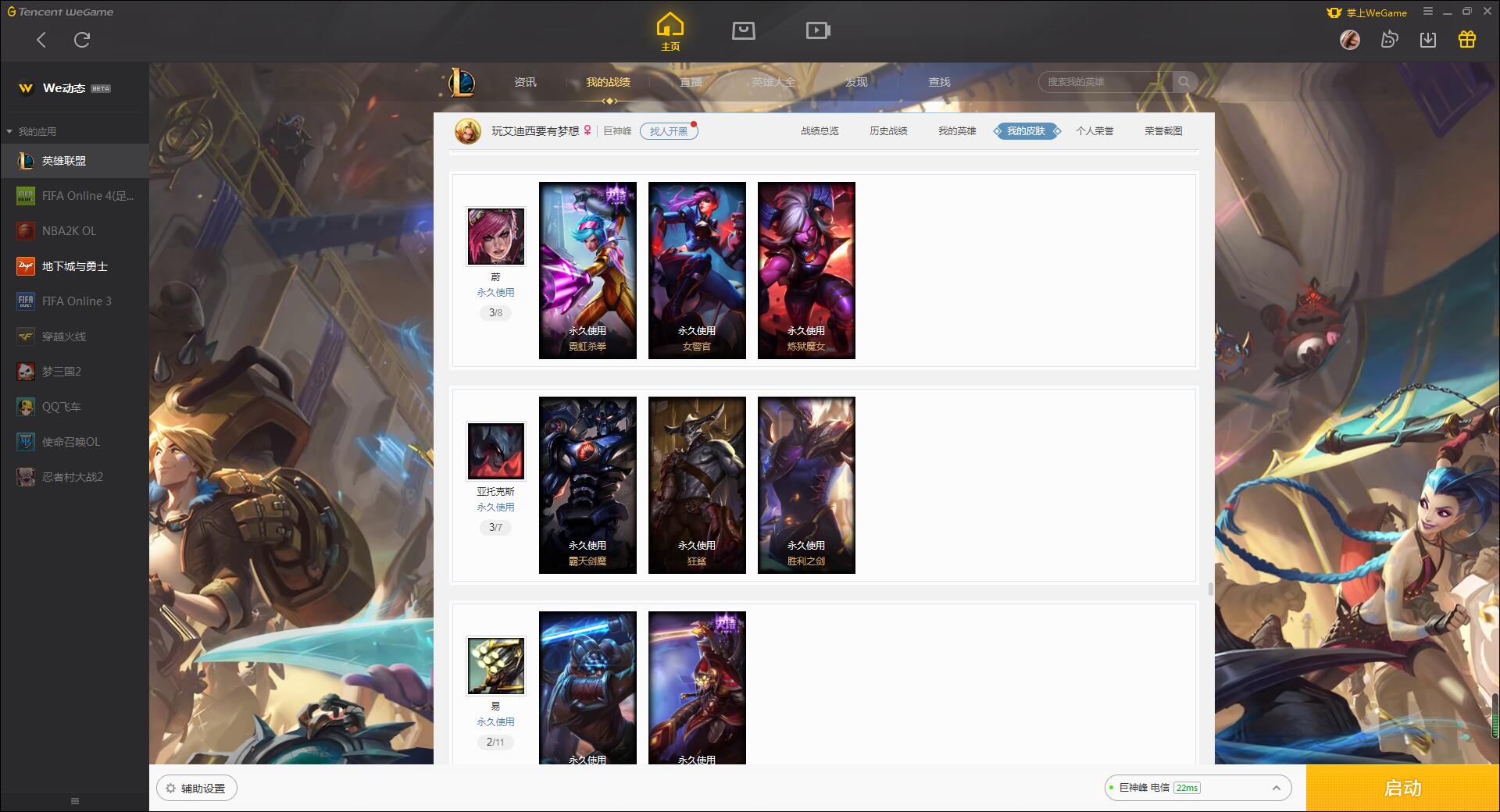
Task: Click the 2/11 skin count under 易
Action: pyautogui.click(x=496, y=742)
